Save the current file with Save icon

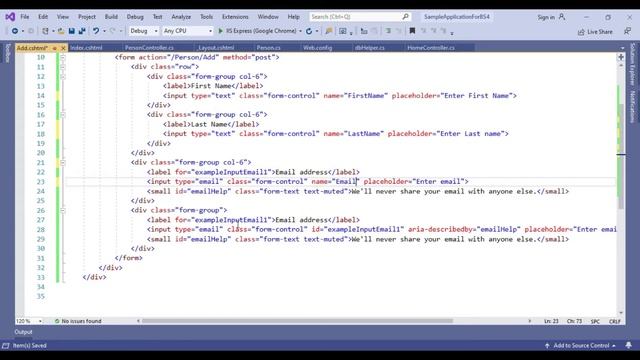71,31
